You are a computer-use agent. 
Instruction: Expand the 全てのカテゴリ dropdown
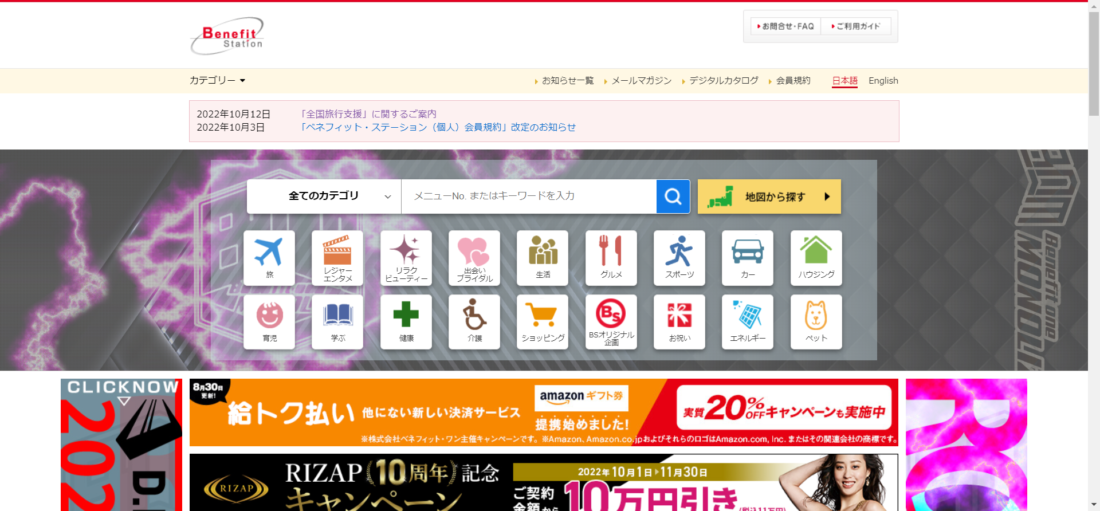(x=324, y=197)
